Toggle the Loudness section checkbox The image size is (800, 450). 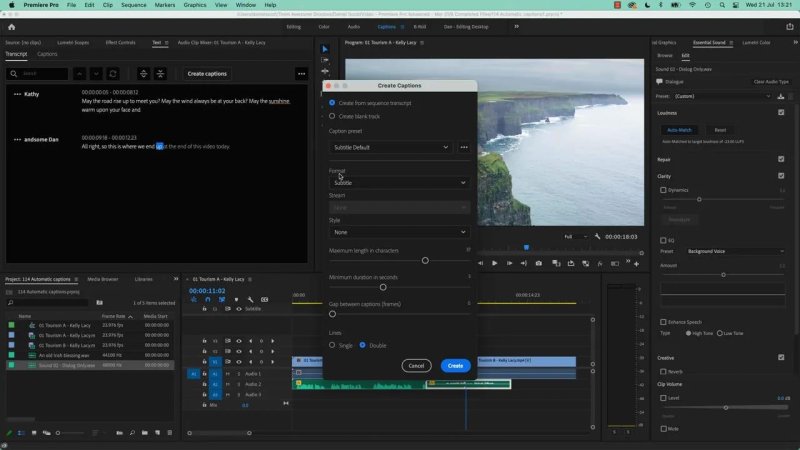tap(781, 113)
